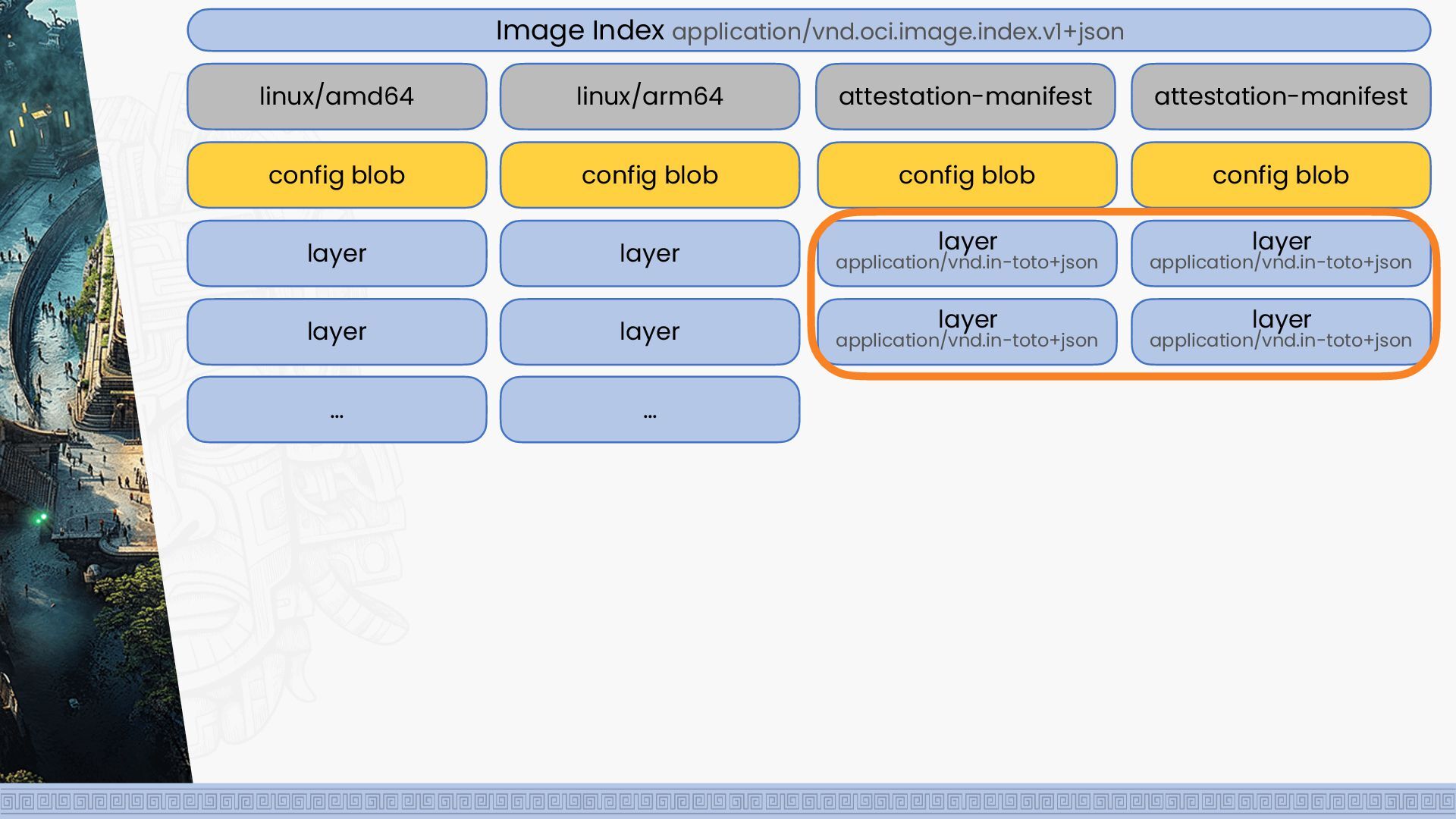Image resolution: width=1456 pixels, height=819 pixels.
Task: Expand the ellipsis box under linux/arm64 layers
Action: pos(650,409)
